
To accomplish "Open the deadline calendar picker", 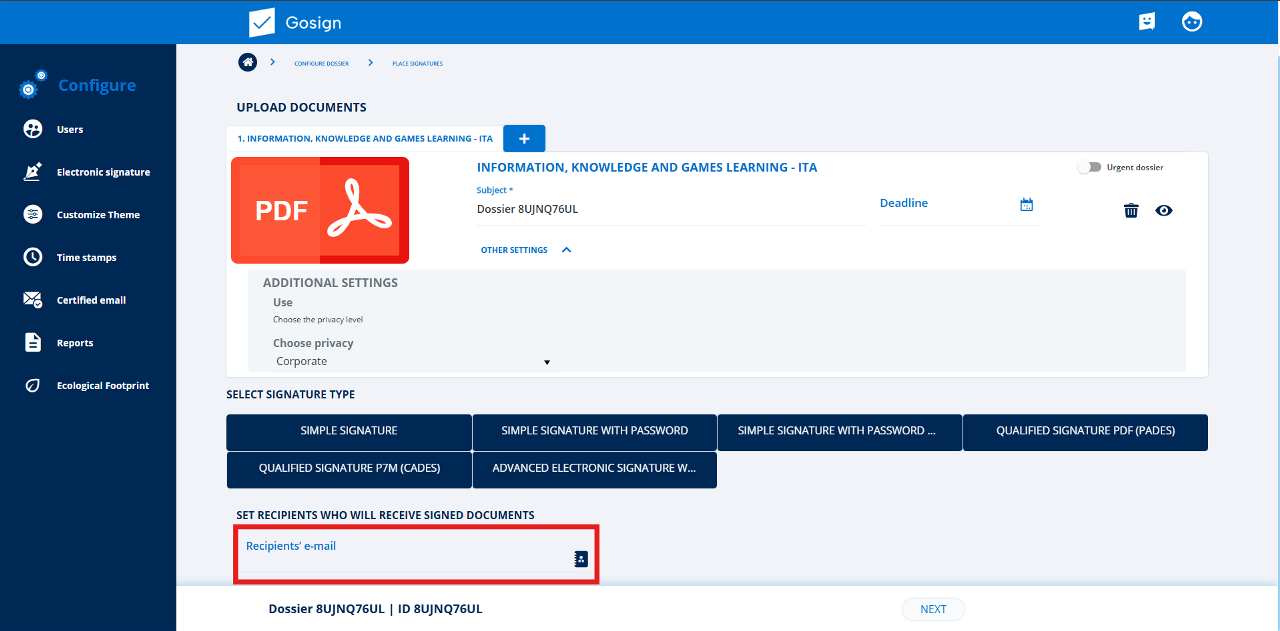I will tap(1026, 204).
